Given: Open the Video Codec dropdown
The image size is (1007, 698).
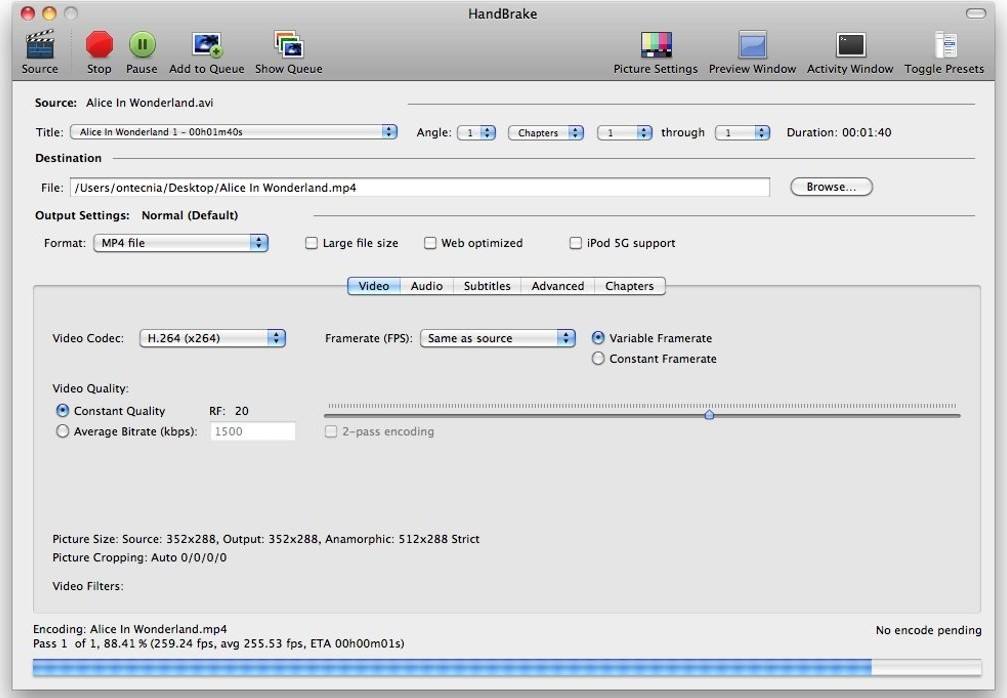Looking at the screenshot, I should pyautogui.click(x=213, y=338).
